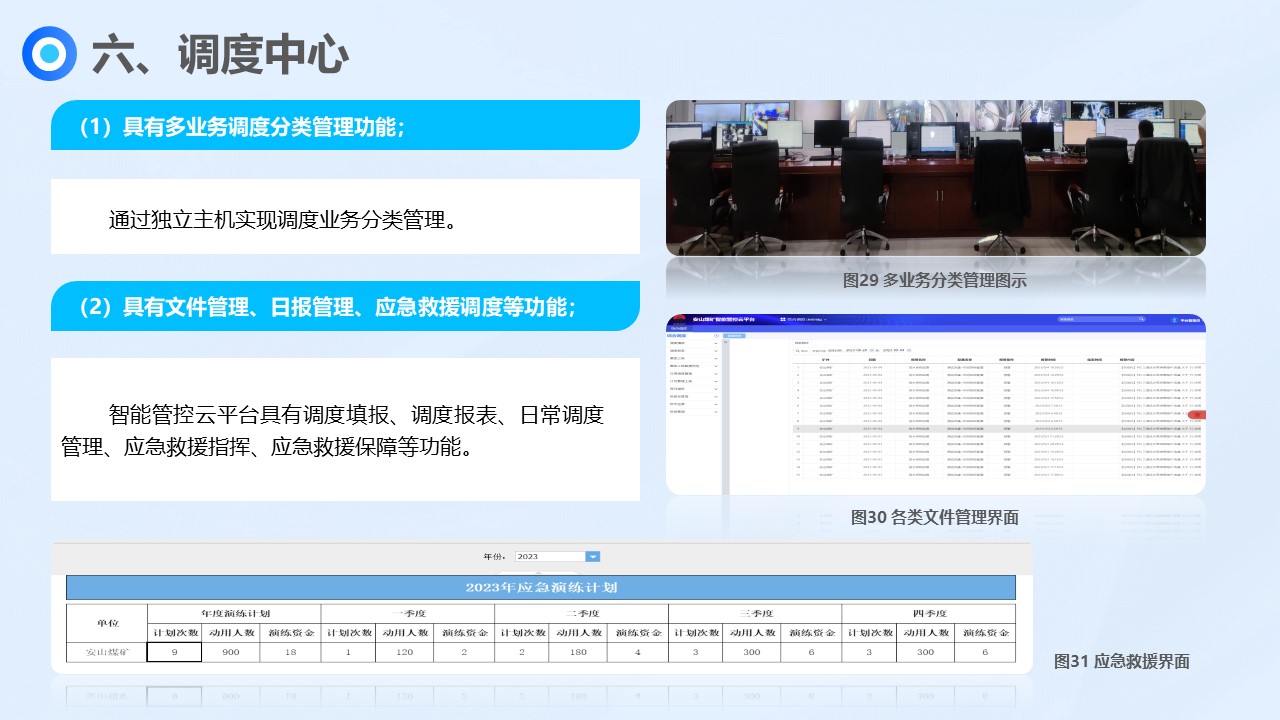
Task: Click the 2023年应急演练计划 table title bar
Action: coord(541,587)
